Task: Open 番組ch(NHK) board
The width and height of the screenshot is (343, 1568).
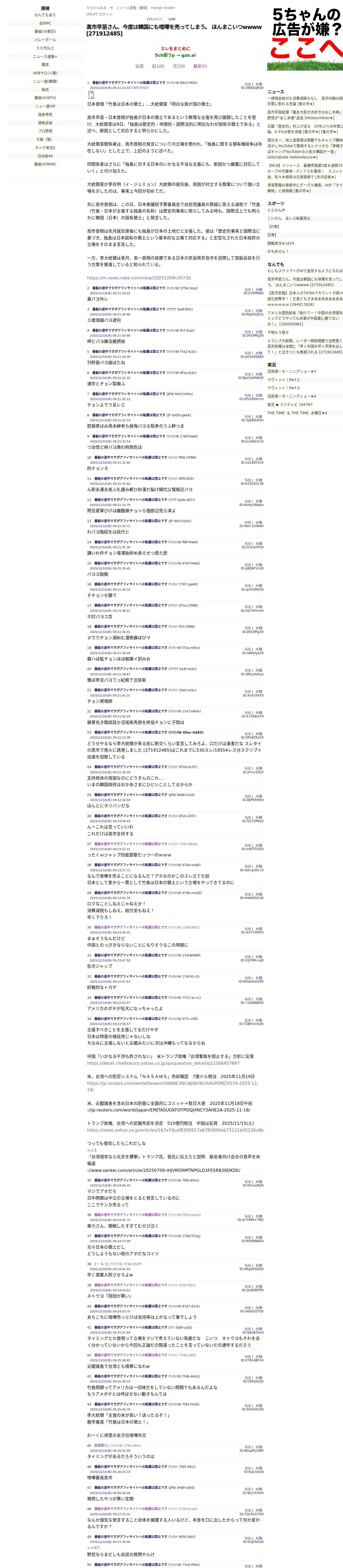Action: coord(45,164)
